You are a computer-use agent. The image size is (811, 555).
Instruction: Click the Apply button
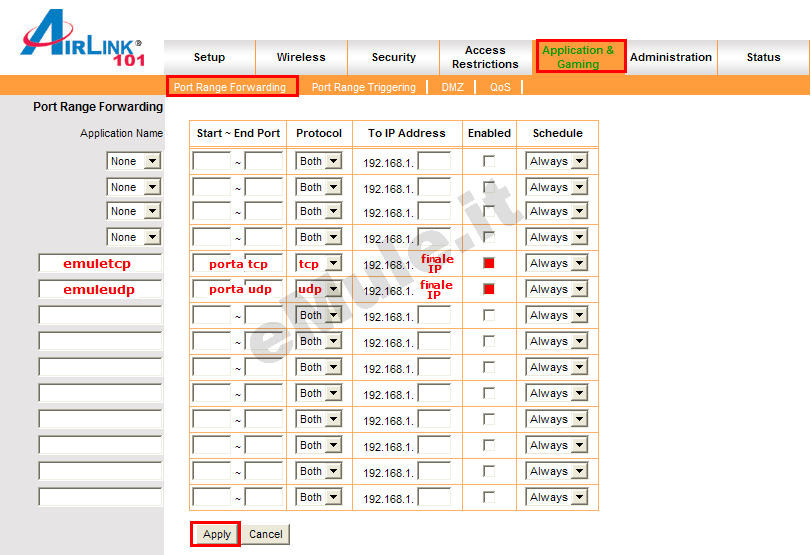pyautogui.click(x=216, y=534)
